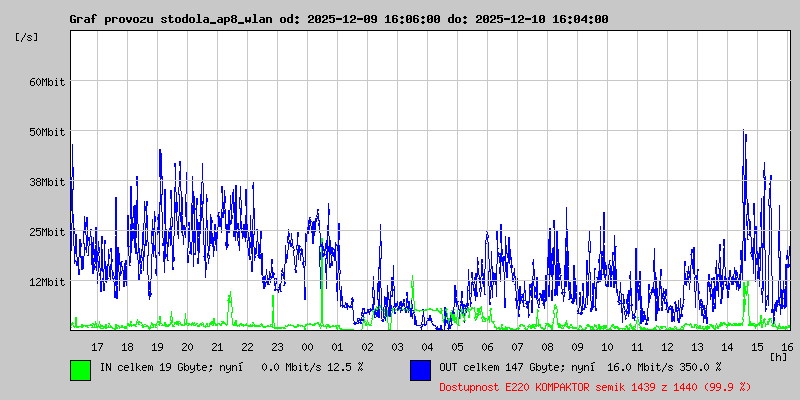The height and width of the screenshot is (400, 800).
Task: Click the '06' hour tick label
Action: (488, 347)
